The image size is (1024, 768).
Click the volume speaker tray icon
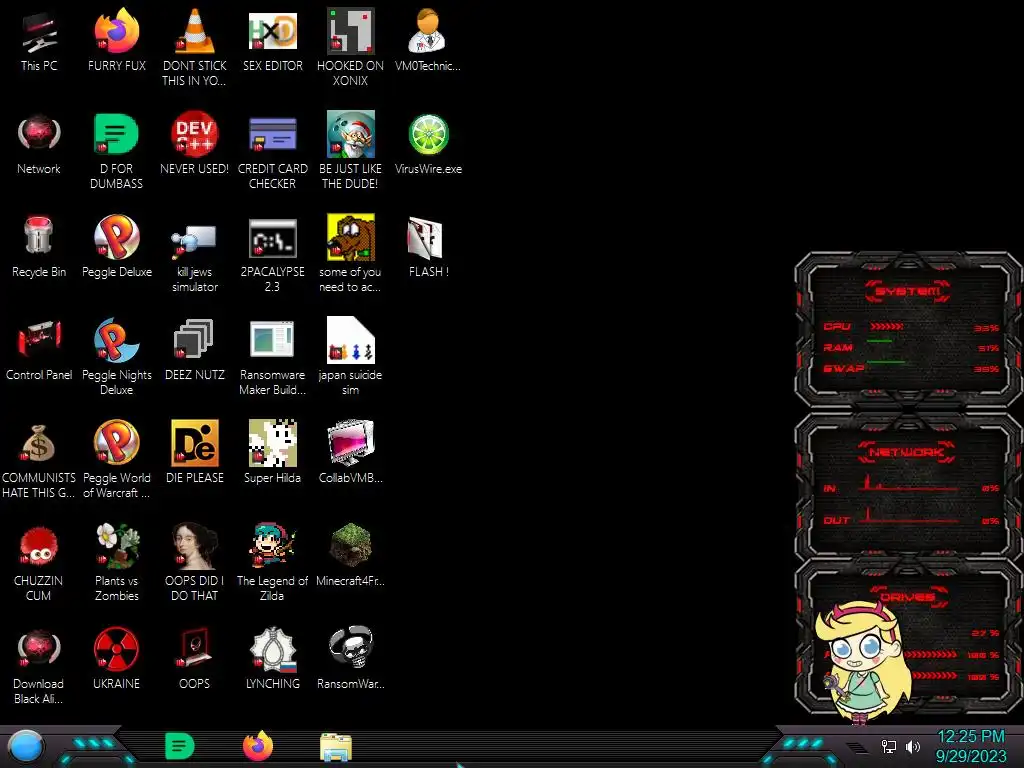click(913, 746)
